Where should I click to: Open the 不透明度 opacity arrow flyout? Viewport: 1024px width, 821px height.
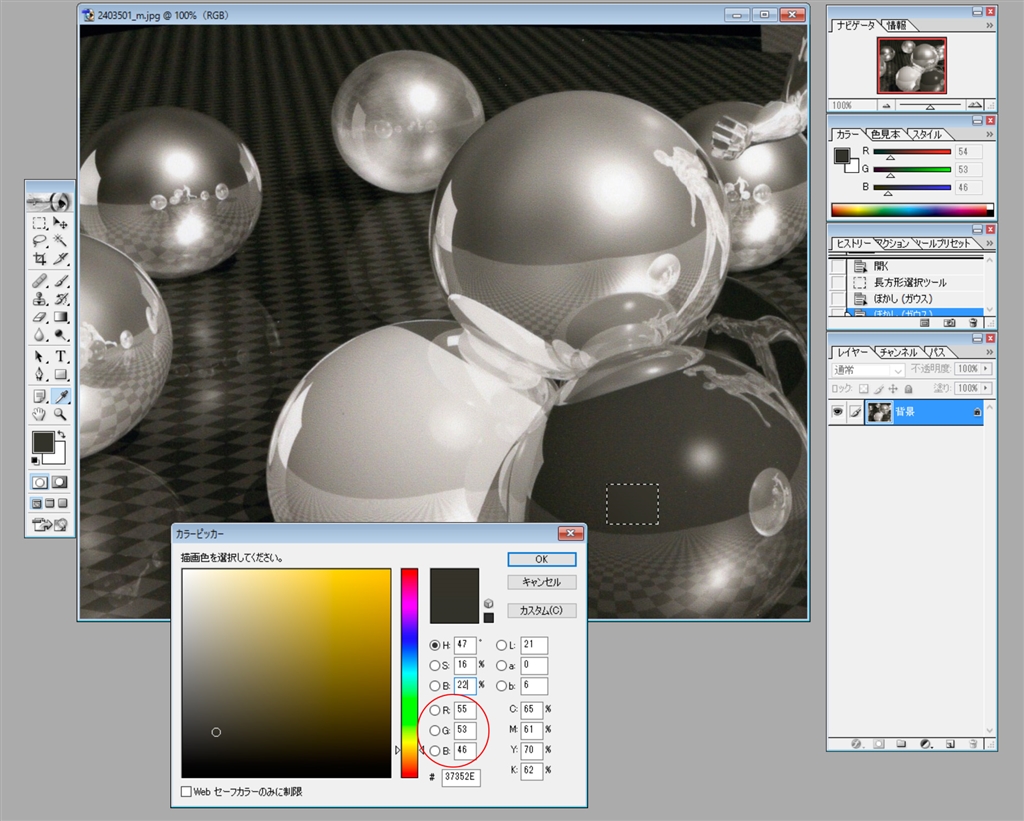(987, 370)
